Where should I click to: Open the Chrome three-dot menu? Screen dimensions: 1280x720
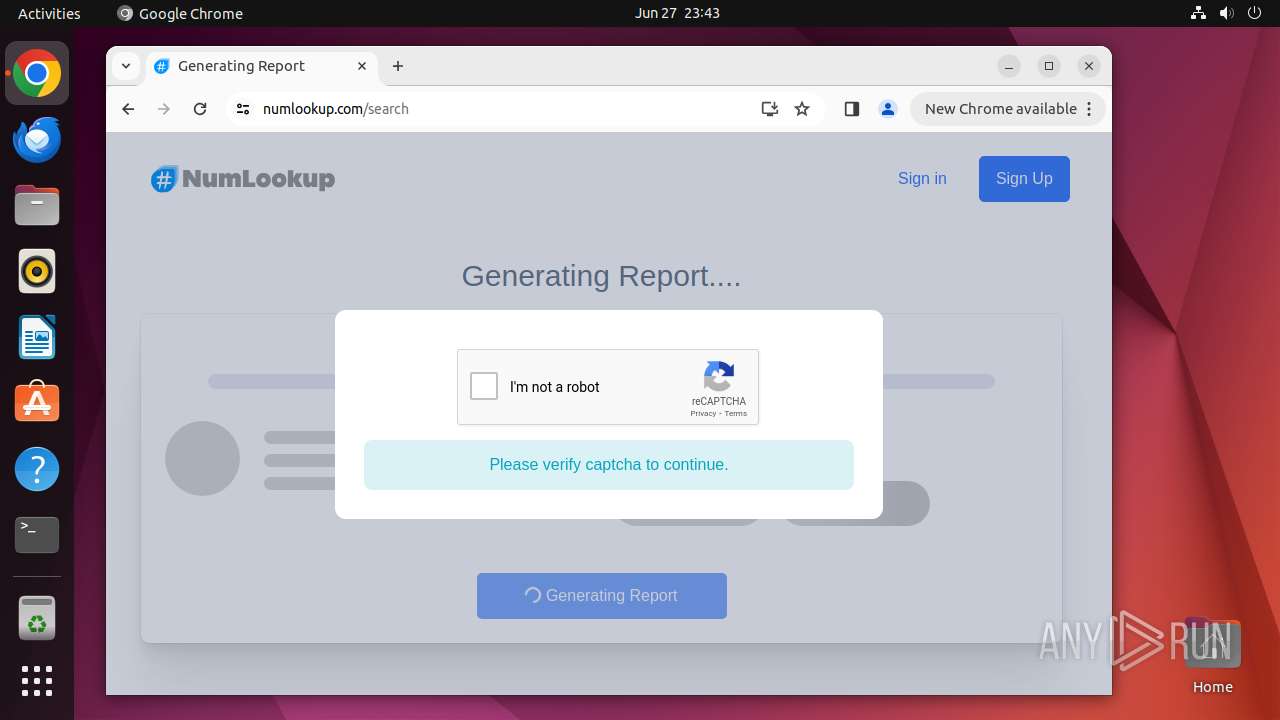click(x=1090, y=109)
